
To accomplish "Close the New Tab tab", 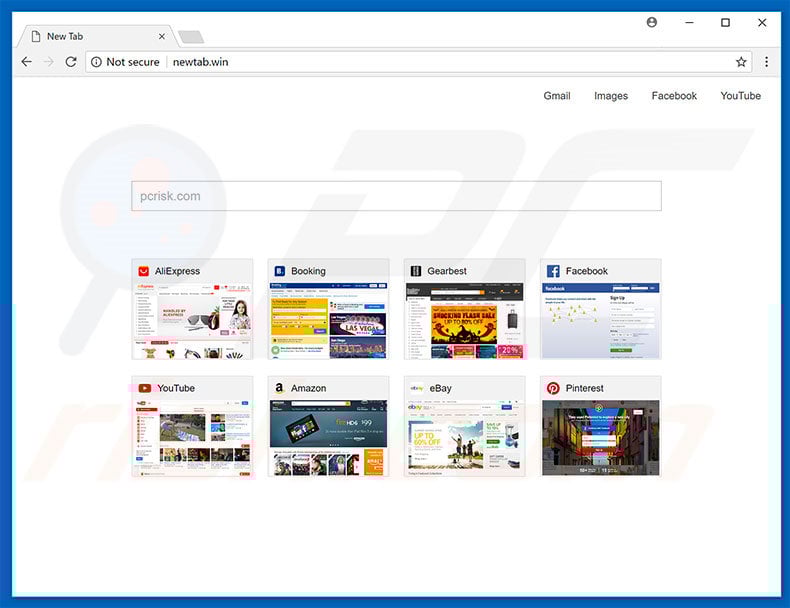I will pos(161,36).
